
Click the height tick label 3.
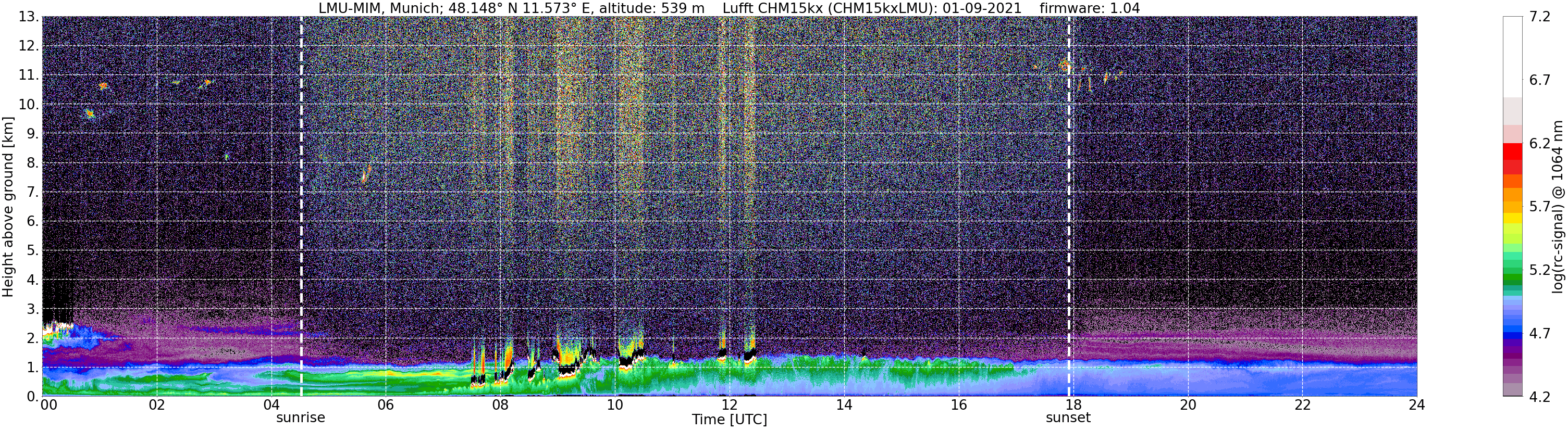tap(33, 309)
